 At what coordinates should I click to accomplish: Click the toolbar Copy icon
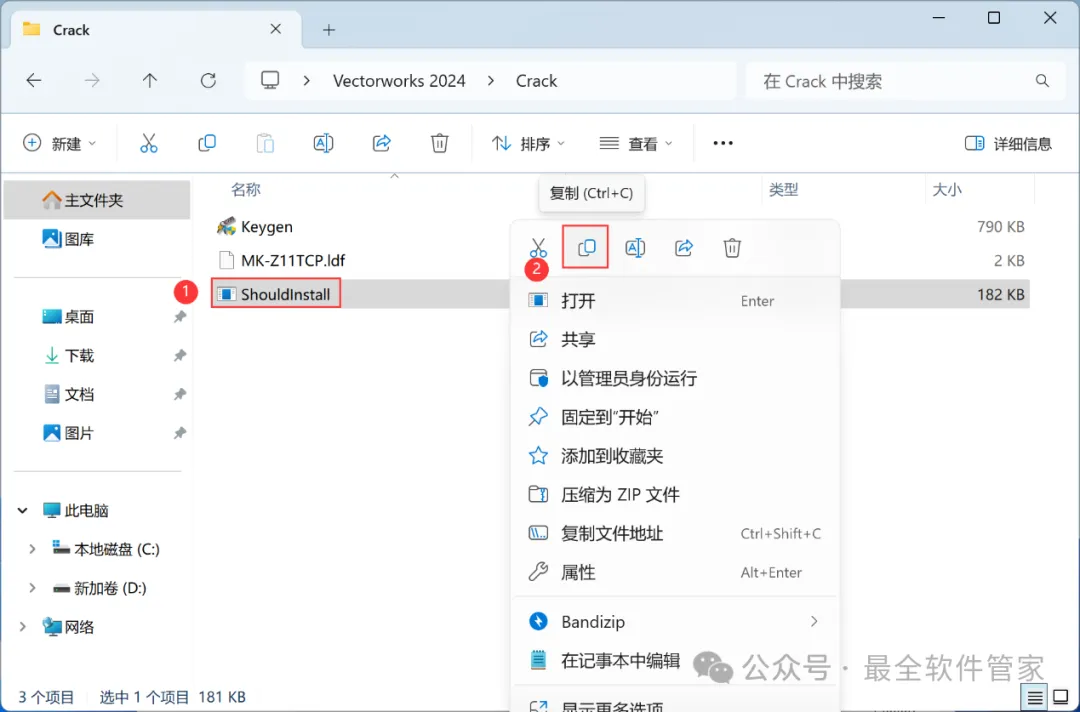point(207,143)
